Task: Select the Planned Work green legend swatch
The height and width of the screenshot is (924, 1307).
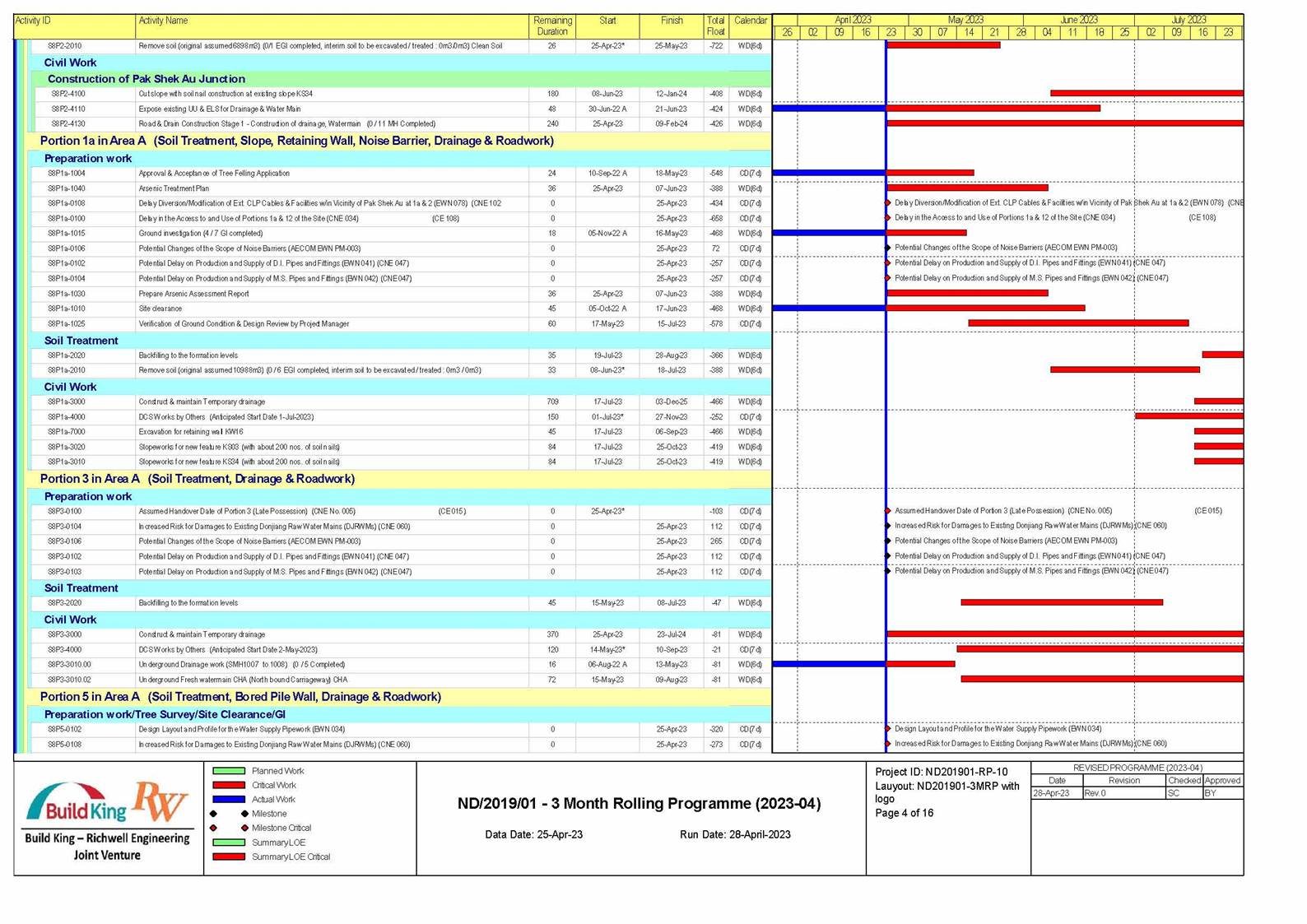Action: [x=229, y=771]
